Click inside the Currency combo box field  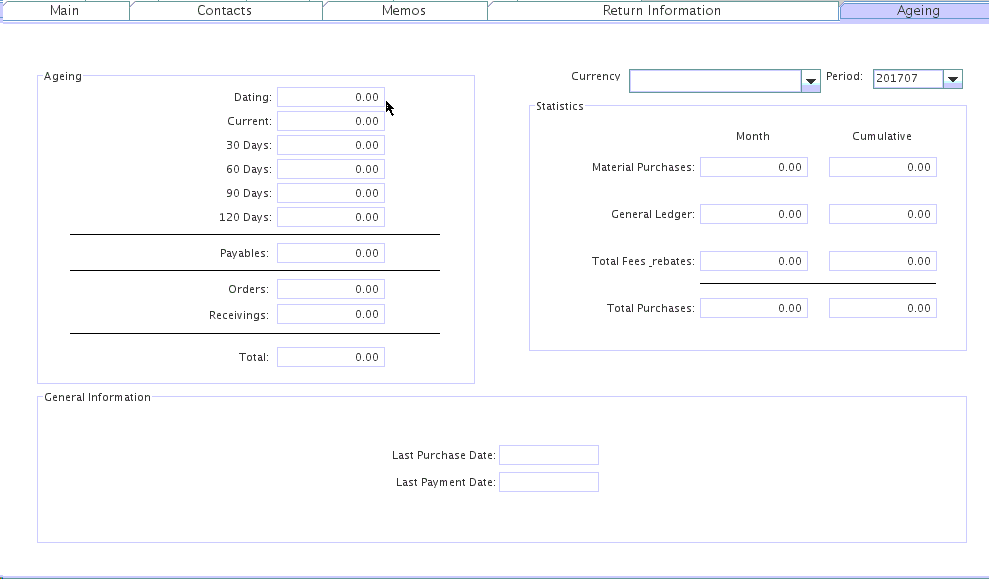click(715, 81)
